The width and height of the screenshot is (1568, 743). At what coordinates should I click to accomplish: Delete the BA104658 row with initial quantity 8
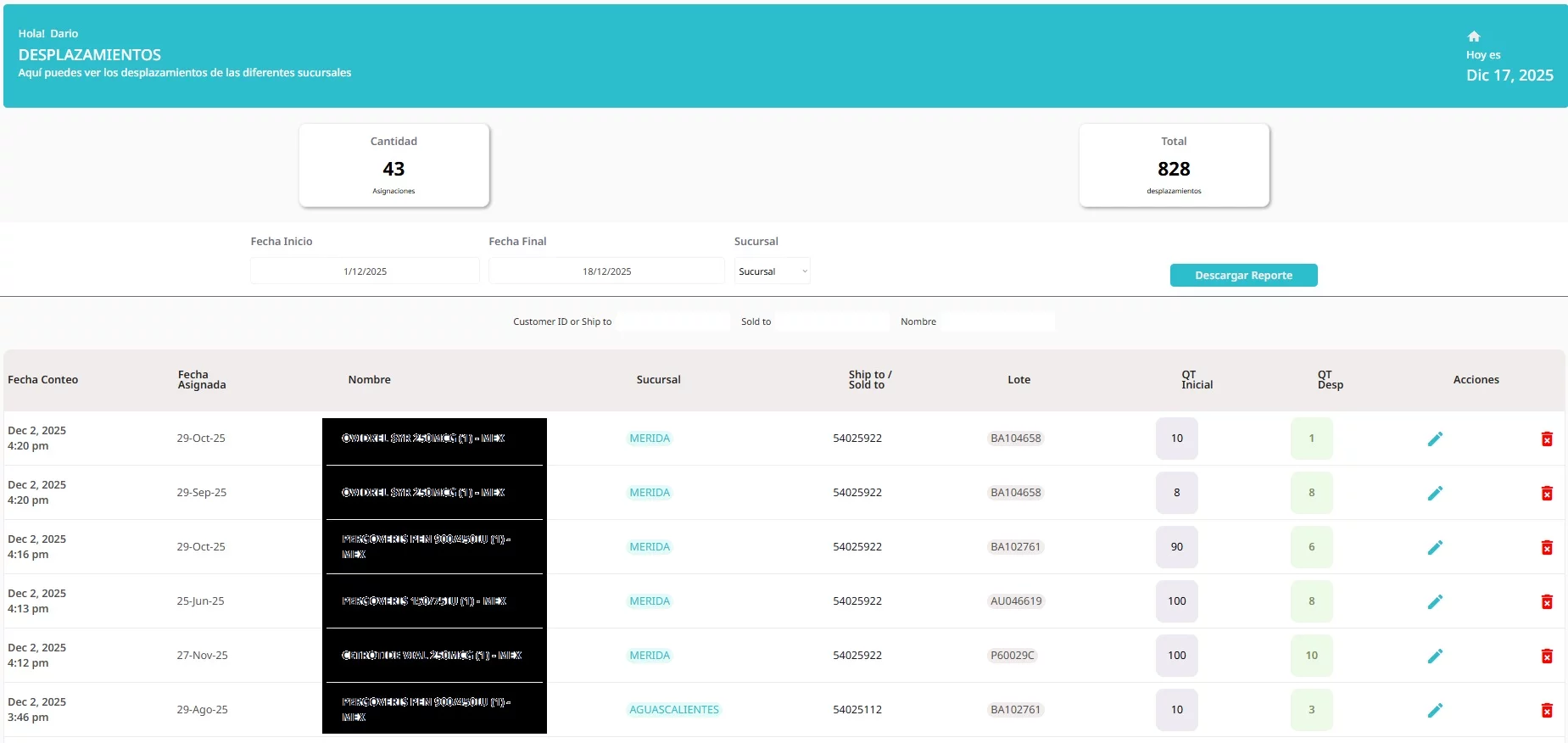point(1547,493)
